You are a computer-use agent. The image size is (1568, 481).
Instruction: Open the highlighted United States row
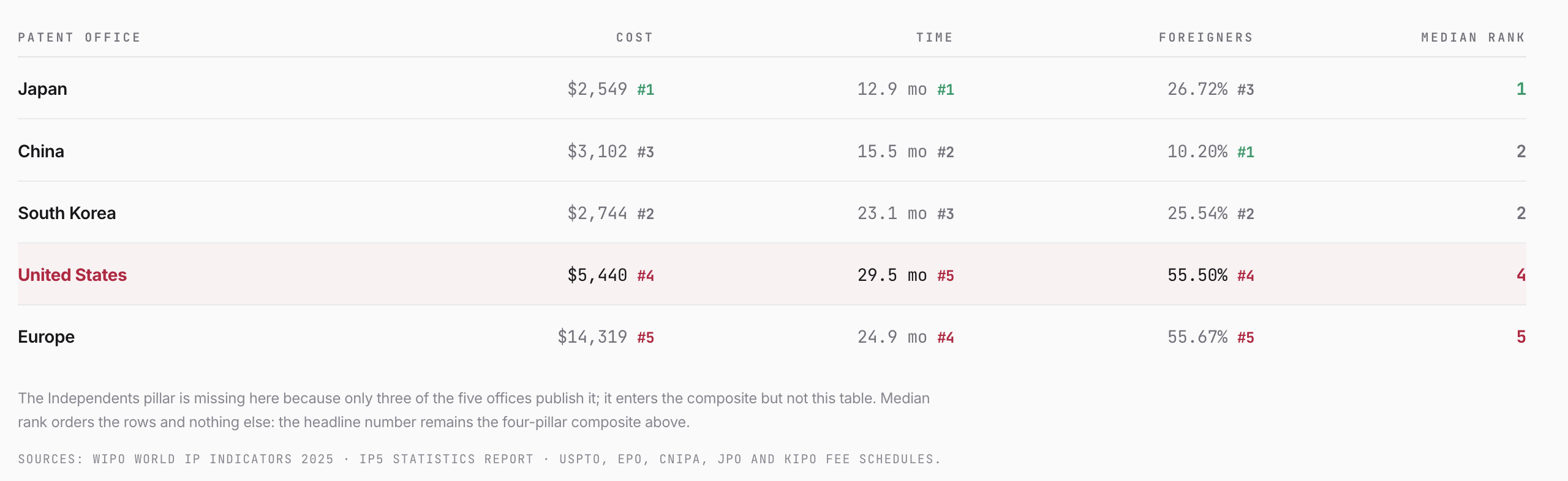pyautogui.click(x=772, y=274)
